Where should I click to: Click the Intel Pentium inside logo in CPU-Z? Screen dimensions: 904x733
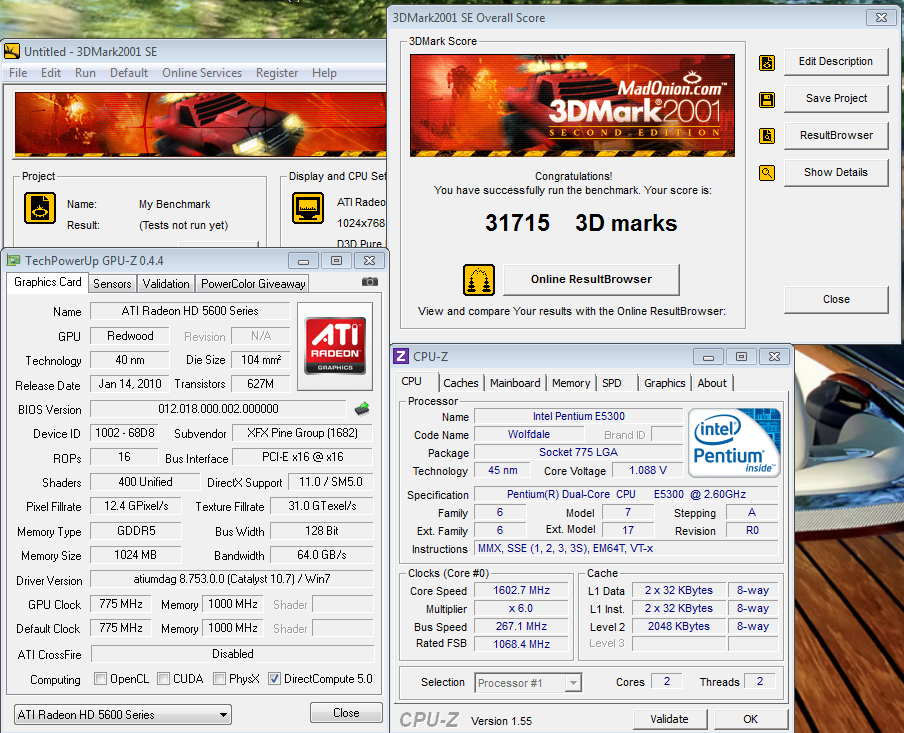pyautogui.click(x=734, y=442)
